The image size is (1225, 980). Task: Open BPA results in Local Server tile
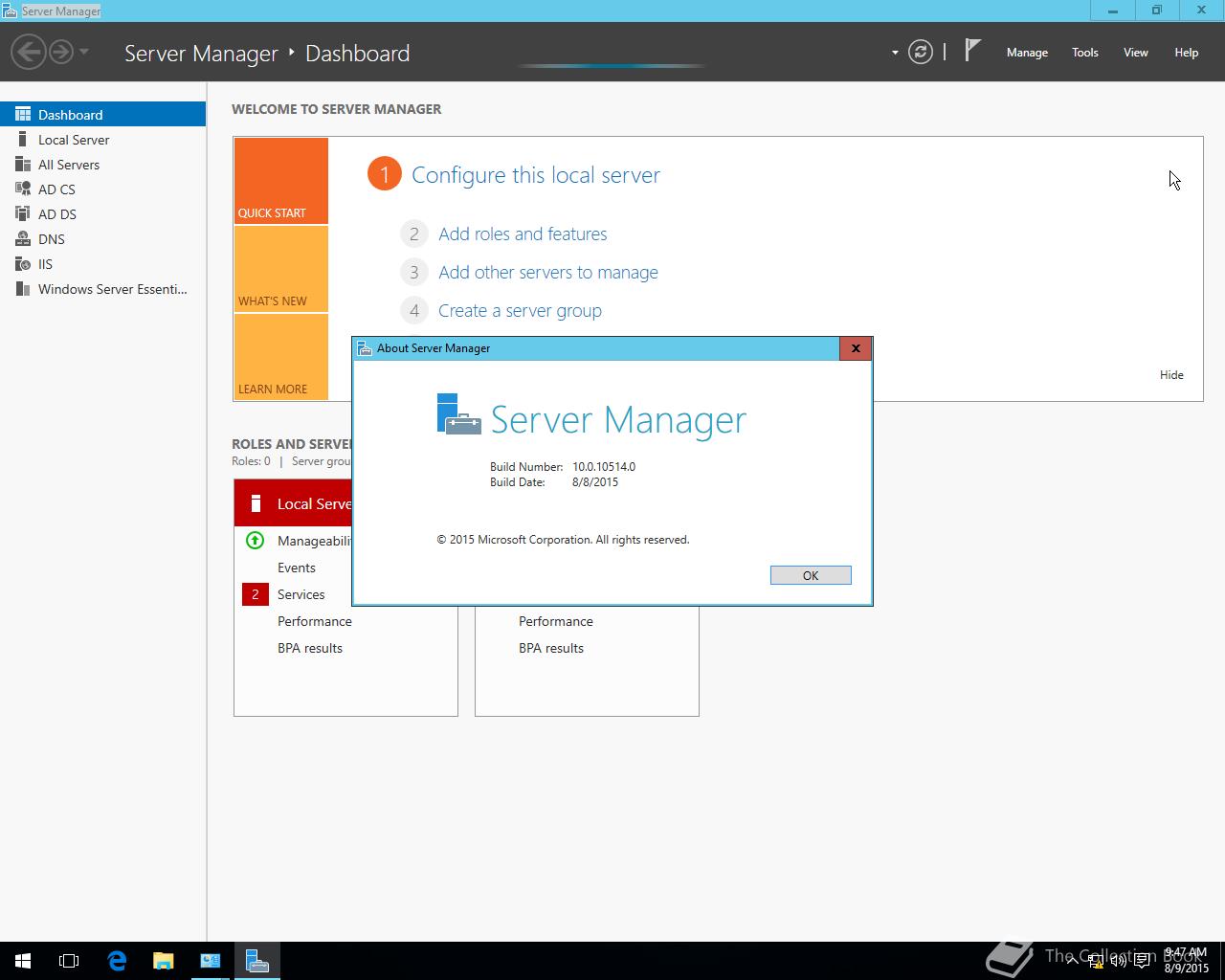(310, 648)
